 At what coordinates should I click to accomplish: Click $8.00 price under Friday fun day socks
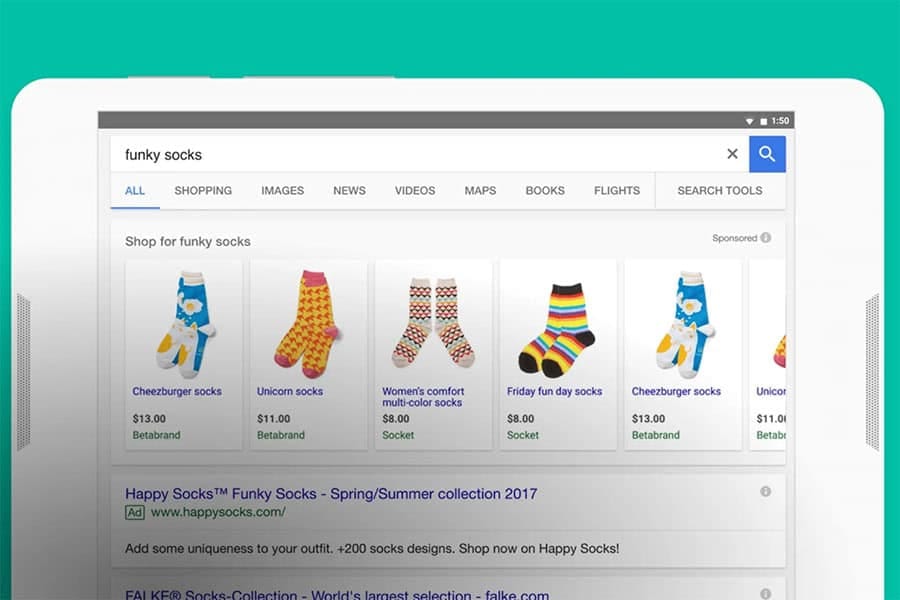[521, 419]
